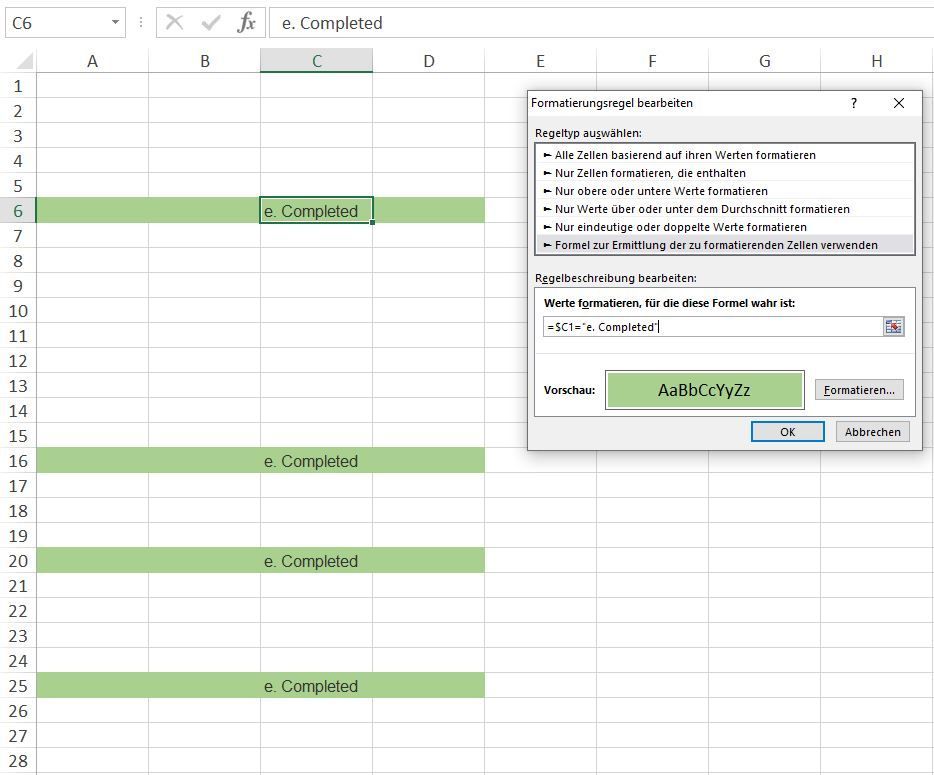The height and width of the screenshot is (775, 934).
Task: Select 'Nur Zellen formatieren, die enthalten'
Action: tap(725, 173)
